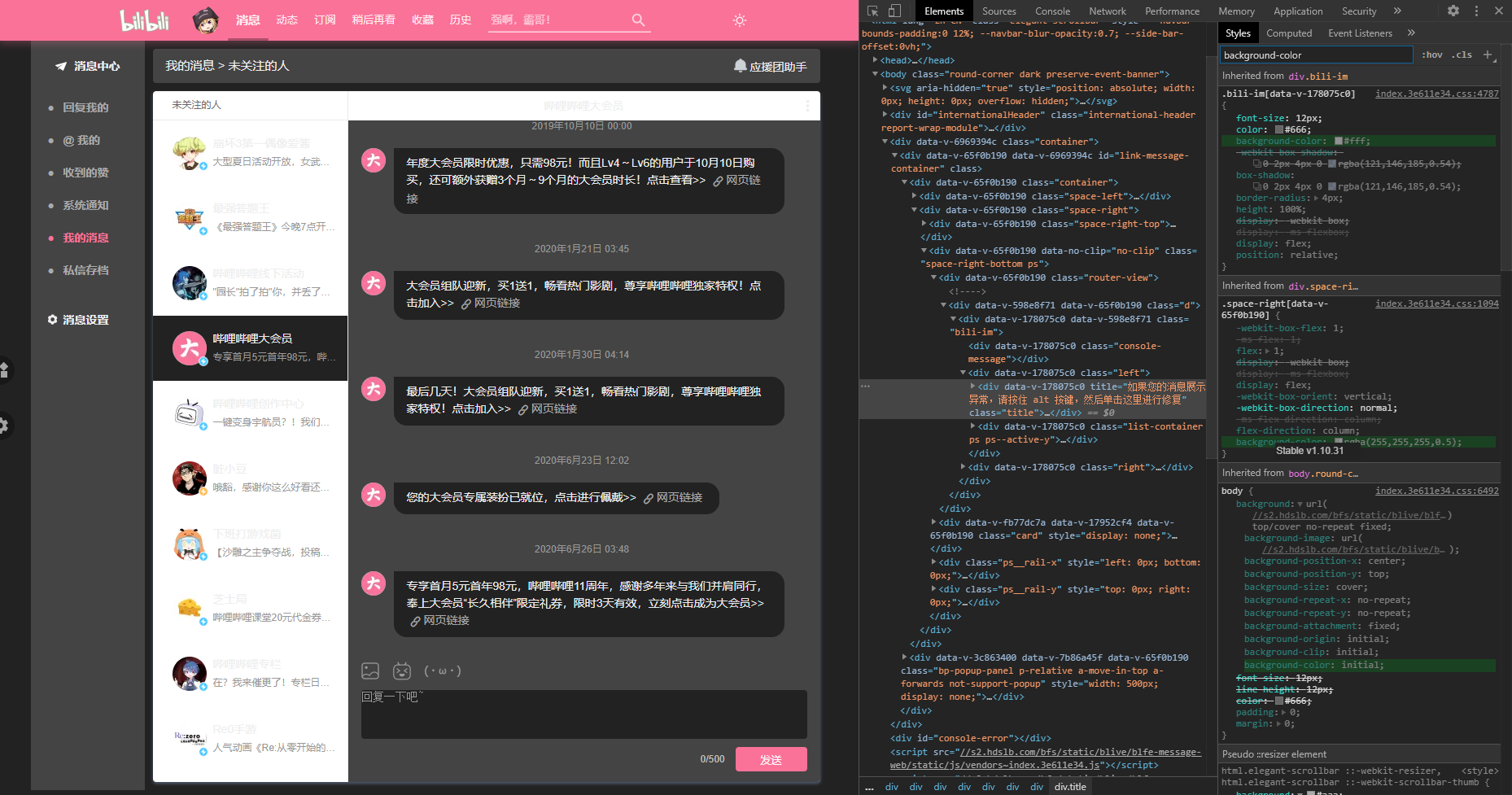The image size is (1512, 795).
Task: Click the #666 color swatch in .bili-im rule
Action: tap(1279, 130)
